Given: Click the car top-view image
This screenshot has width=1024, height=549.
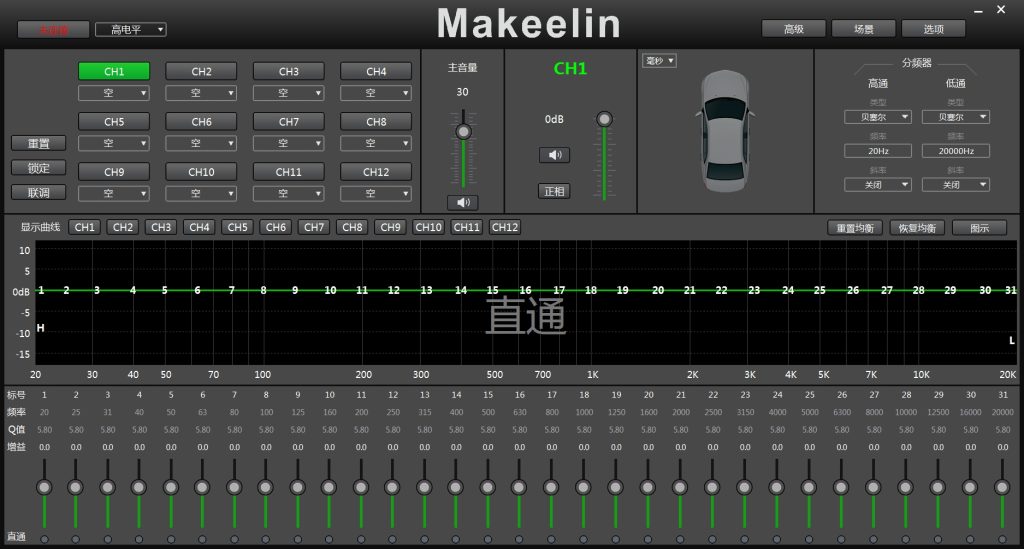Looking at the screenshot, I should (725, 131).
